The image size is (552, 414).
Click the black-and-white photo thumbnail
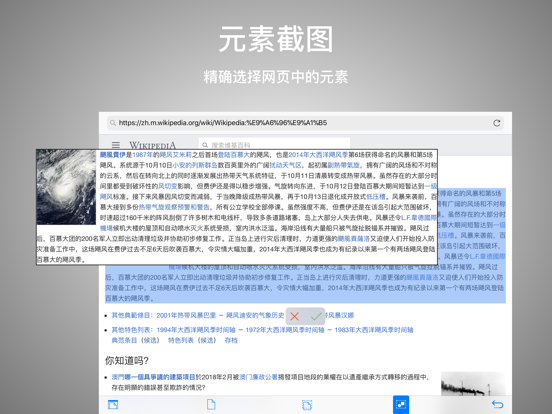tap(473, 383)
